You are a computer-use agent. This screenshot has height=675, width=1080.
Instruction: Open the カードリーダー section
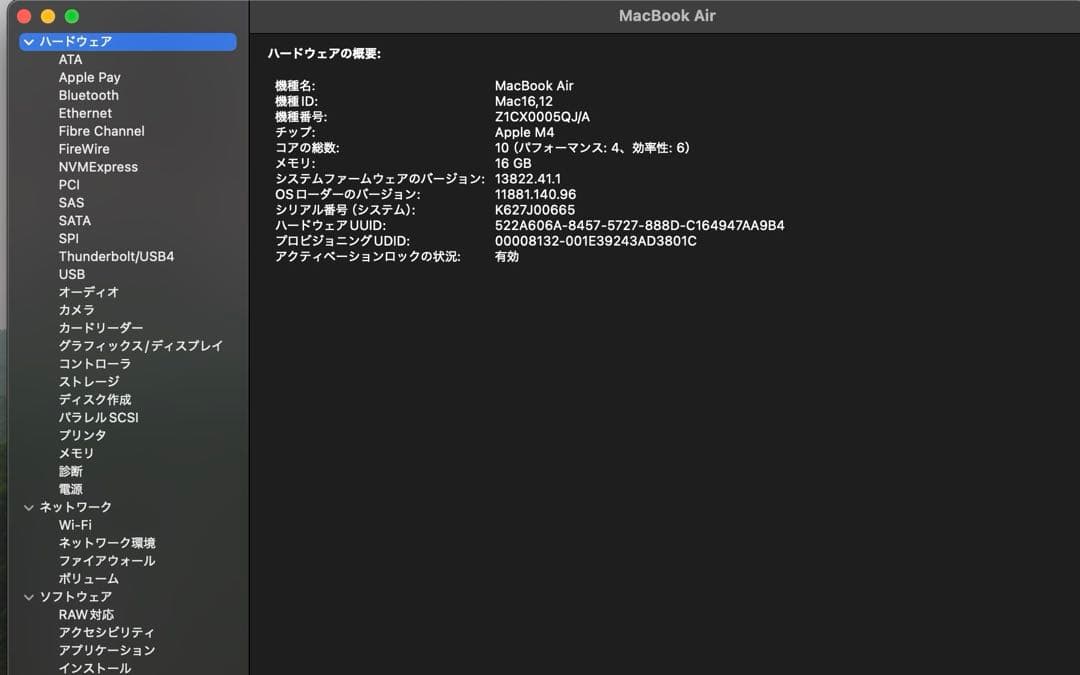(99, 327)
